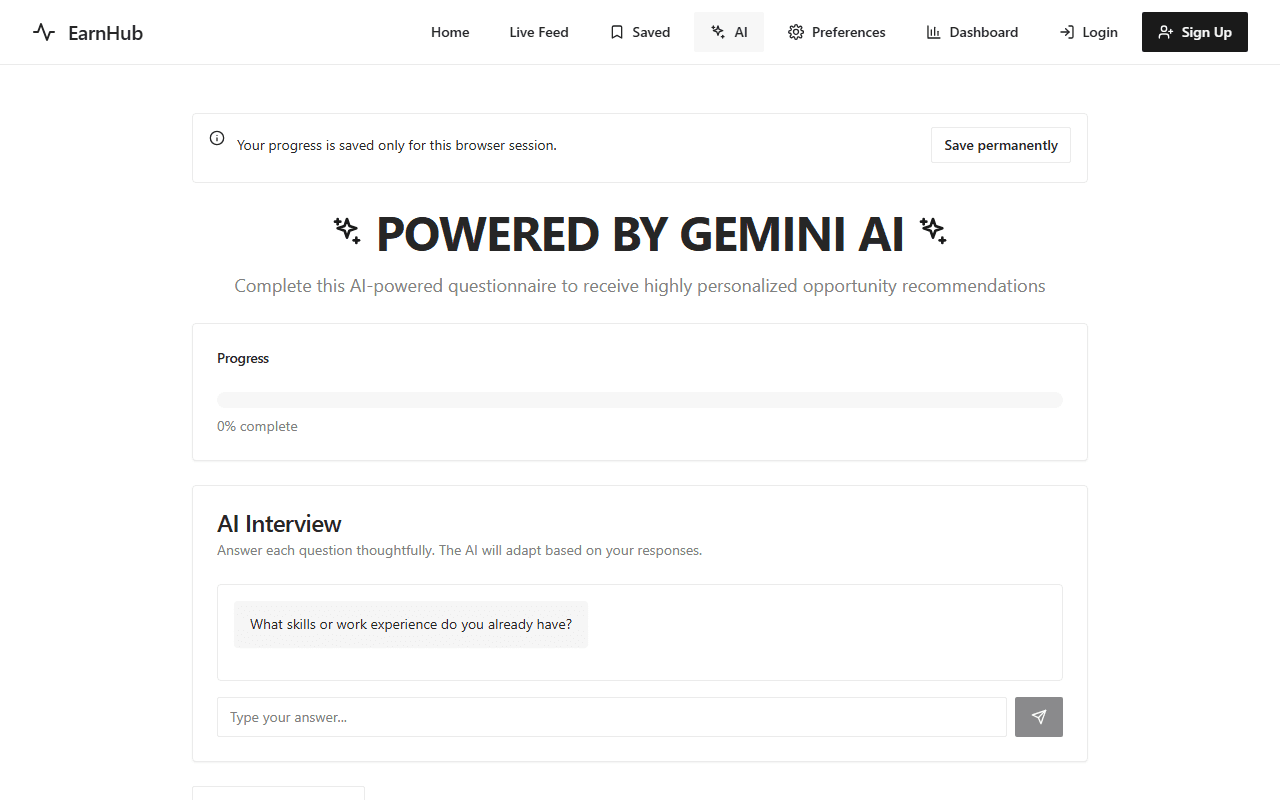
Task: Click the info circle icon in the notice
Action: (x=217, y=138)
